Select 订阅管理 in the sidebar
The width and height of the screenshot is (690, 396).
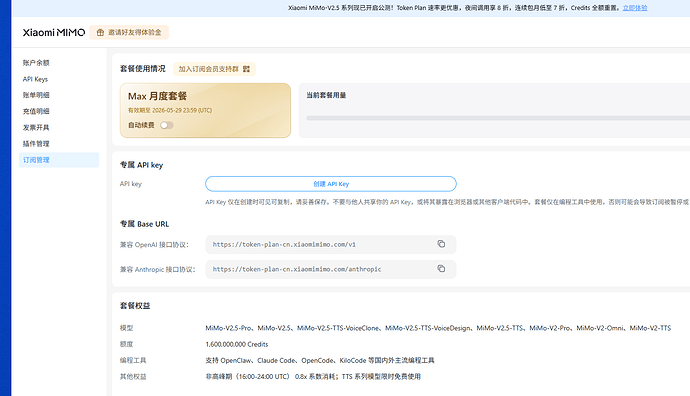point(59,160)
